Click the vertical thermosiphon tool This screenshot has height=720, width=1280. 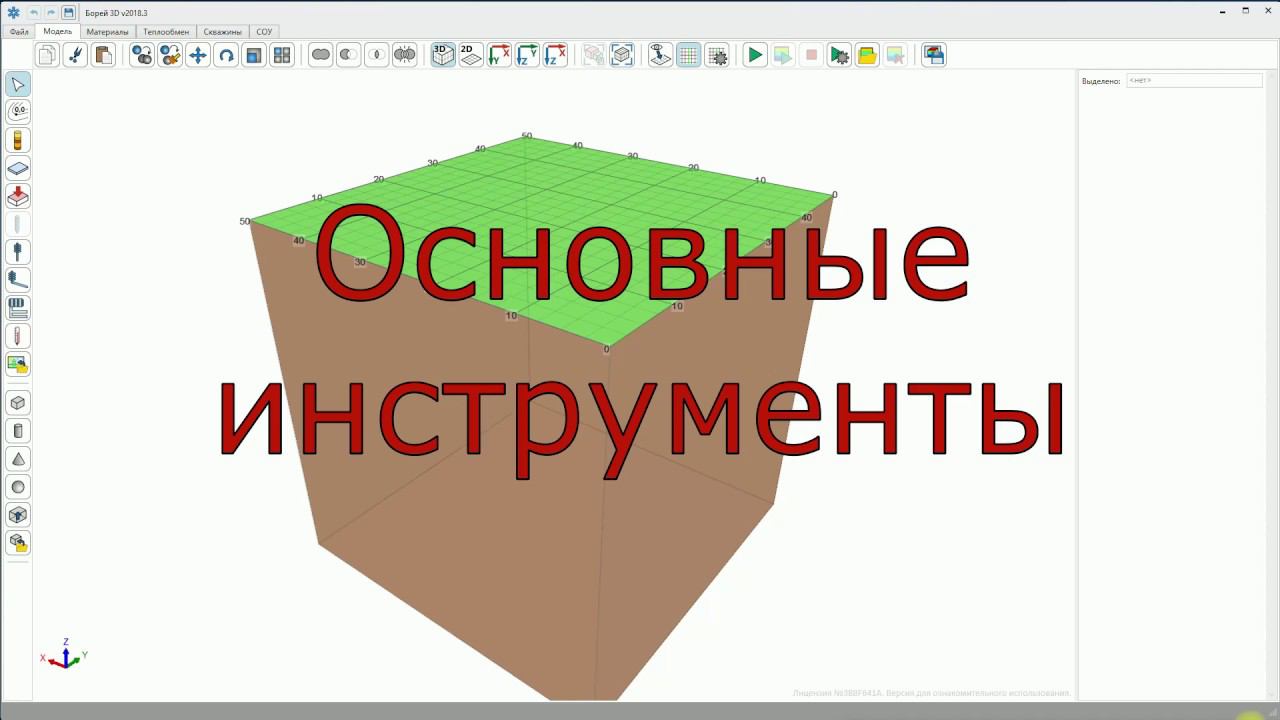tap(18, 252)
